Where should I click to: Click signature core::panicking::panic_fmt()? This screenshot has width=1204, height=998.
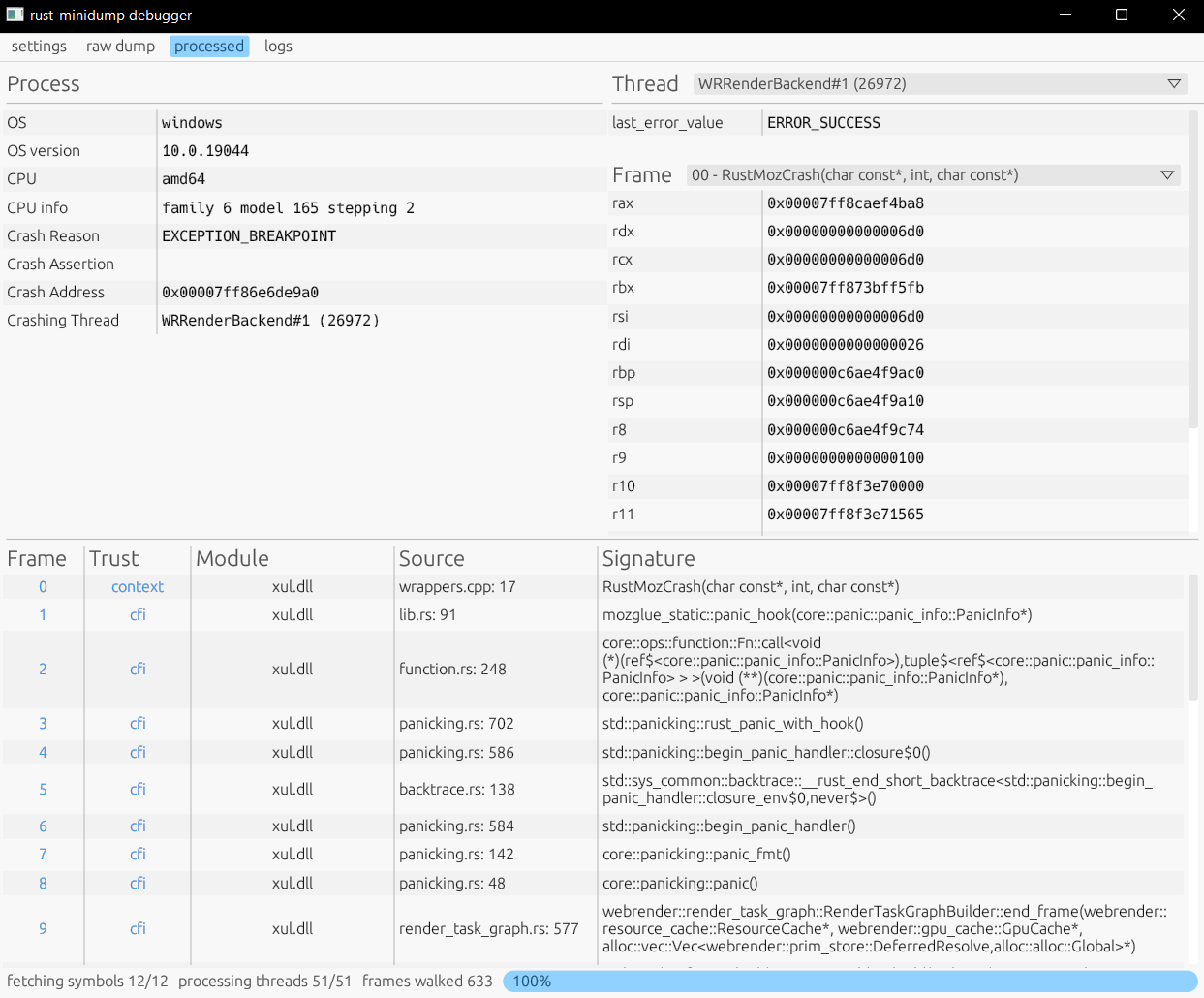pyautogui.click(x=696, y=855)
